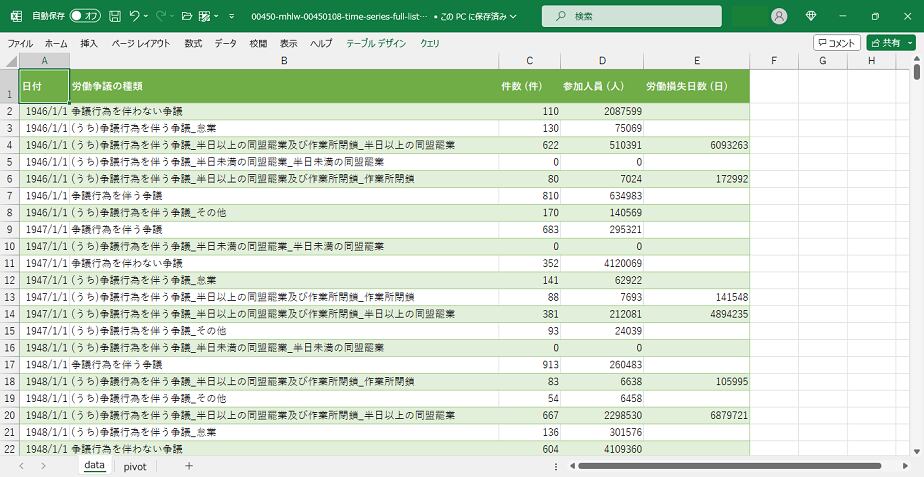Screen dimensions: 924x477
Task: Open the テーブル デザイン ribbon tab
Action: click(x=376, y=43)
